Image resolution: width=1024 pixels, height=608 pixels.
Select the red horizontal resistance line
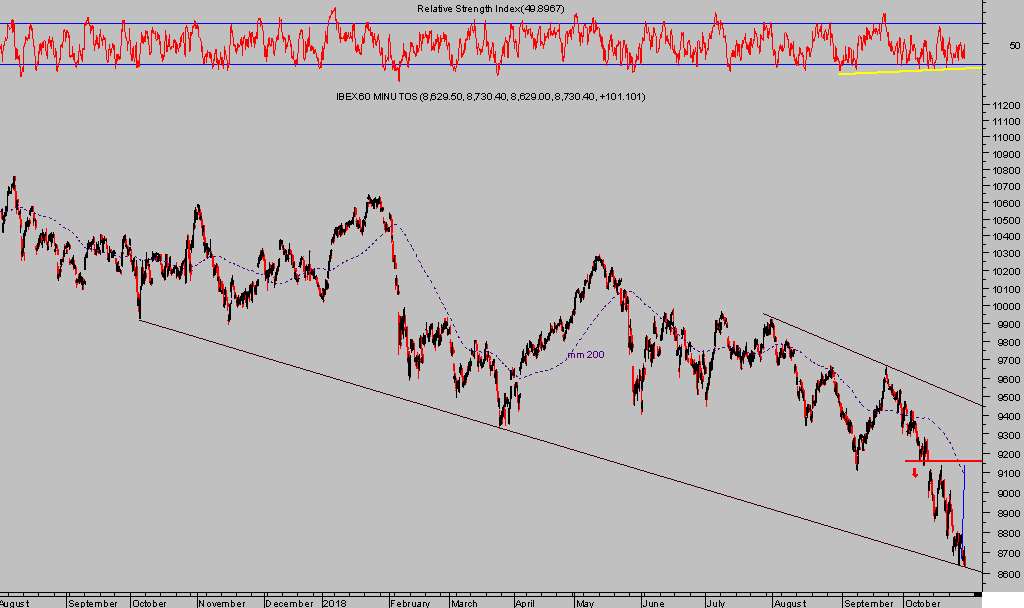tap(942, 461)
